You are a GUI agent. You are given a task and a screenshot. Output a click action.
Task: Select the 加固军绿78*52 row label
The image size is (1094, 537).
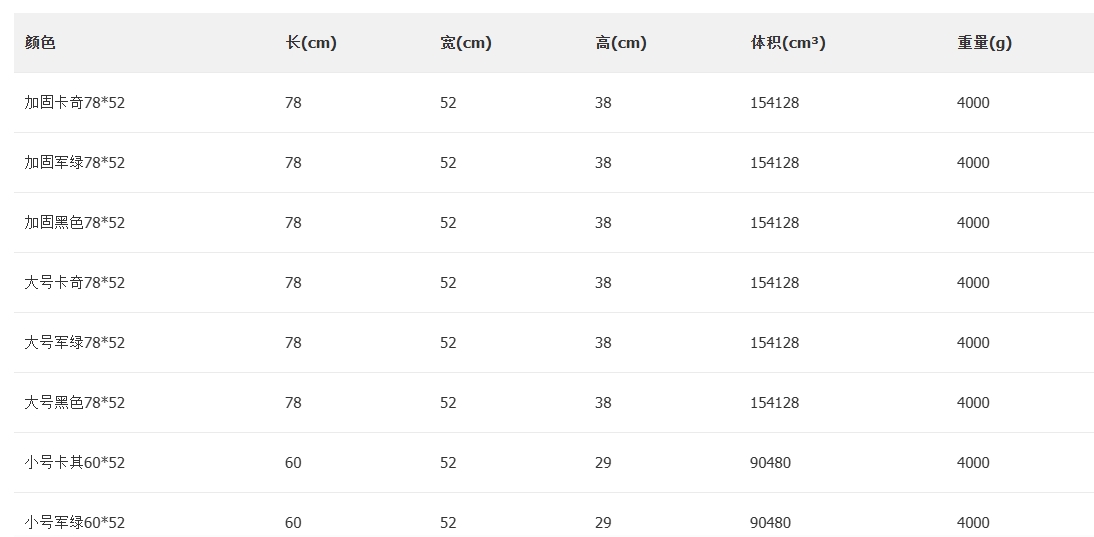75,162
